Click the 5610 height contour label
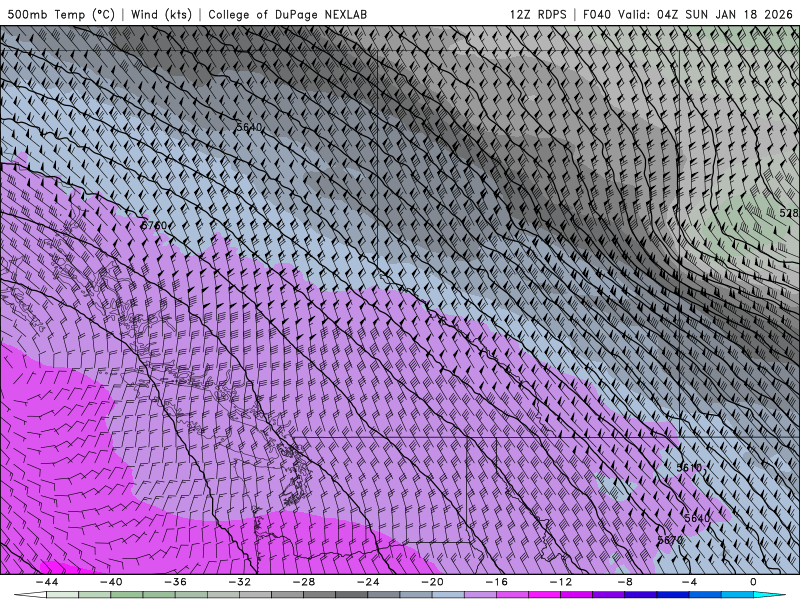The height and width of the screenshot is (600, 800). (689, 467)
